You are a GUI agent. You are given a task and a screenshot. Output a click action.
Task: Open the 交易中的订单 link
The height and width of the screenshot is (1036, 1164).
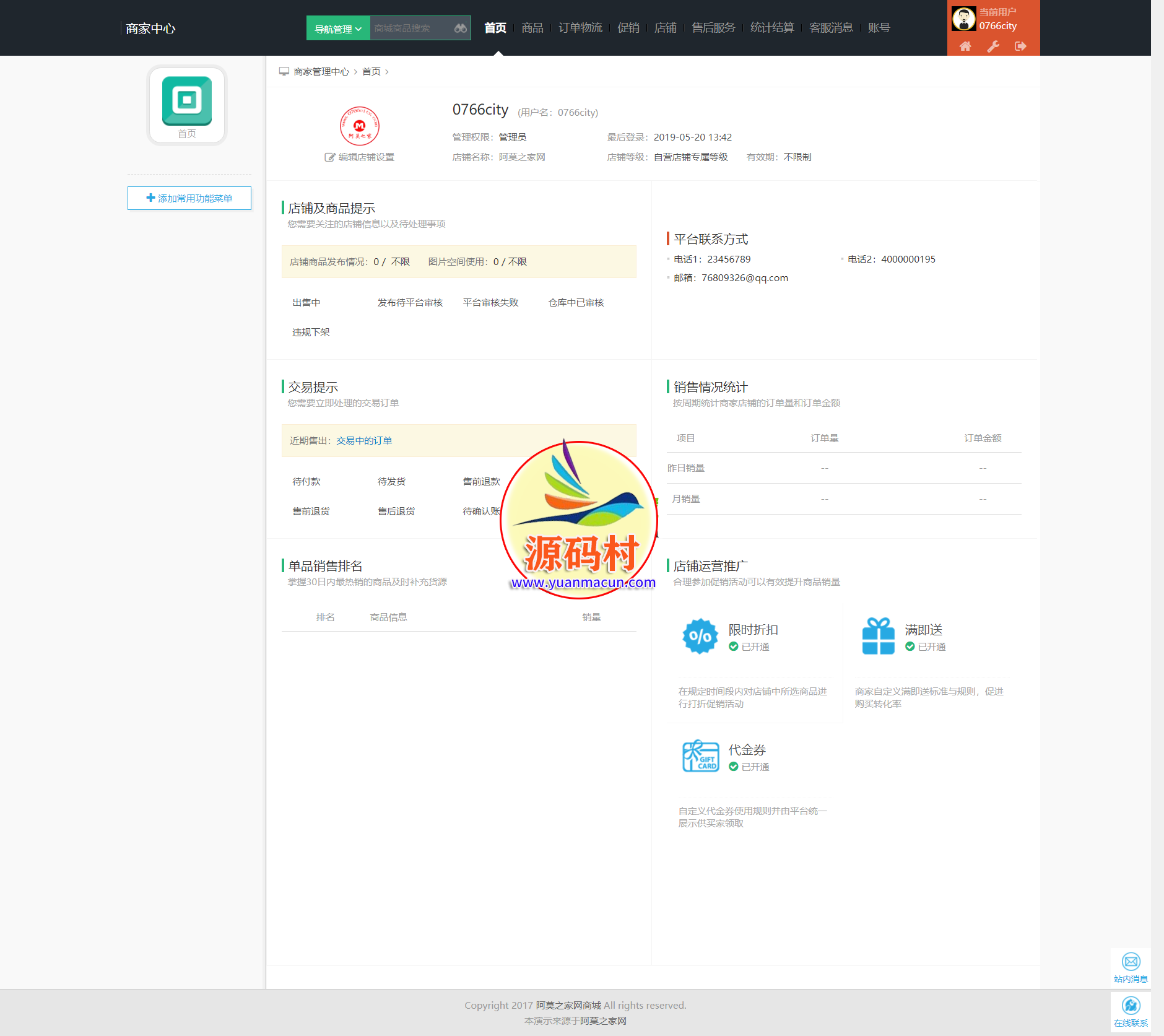(x=364, y=441)
